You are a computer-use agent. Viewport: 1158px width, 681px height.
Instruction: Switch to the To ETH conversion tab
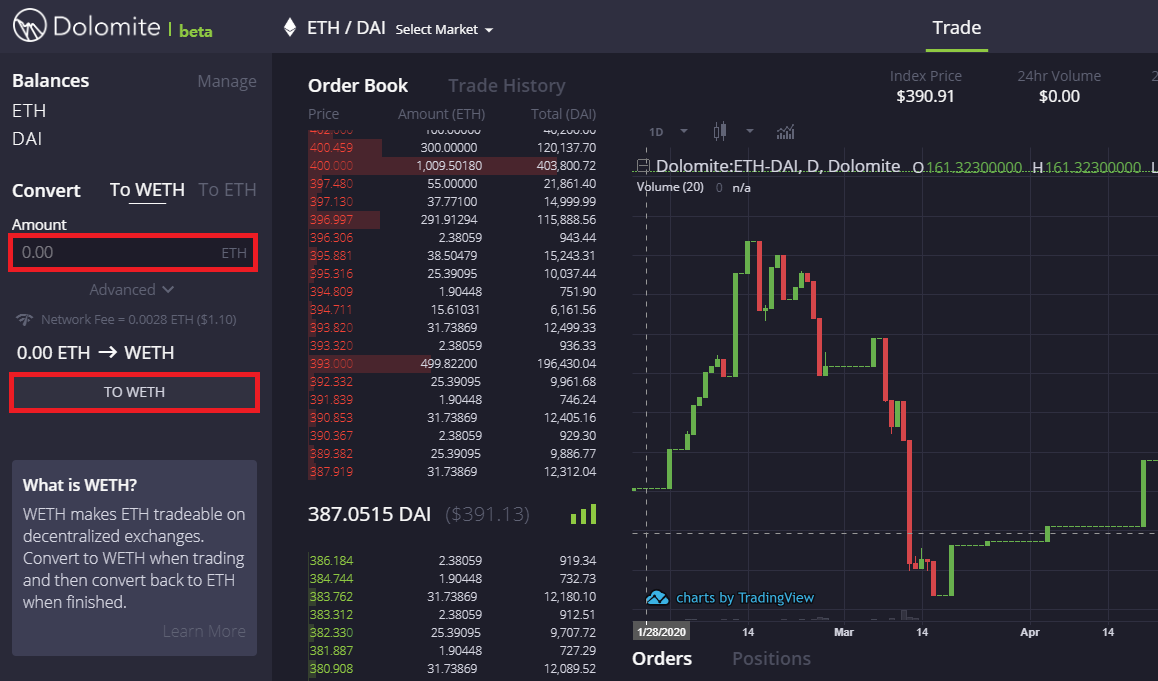point(227,190)
